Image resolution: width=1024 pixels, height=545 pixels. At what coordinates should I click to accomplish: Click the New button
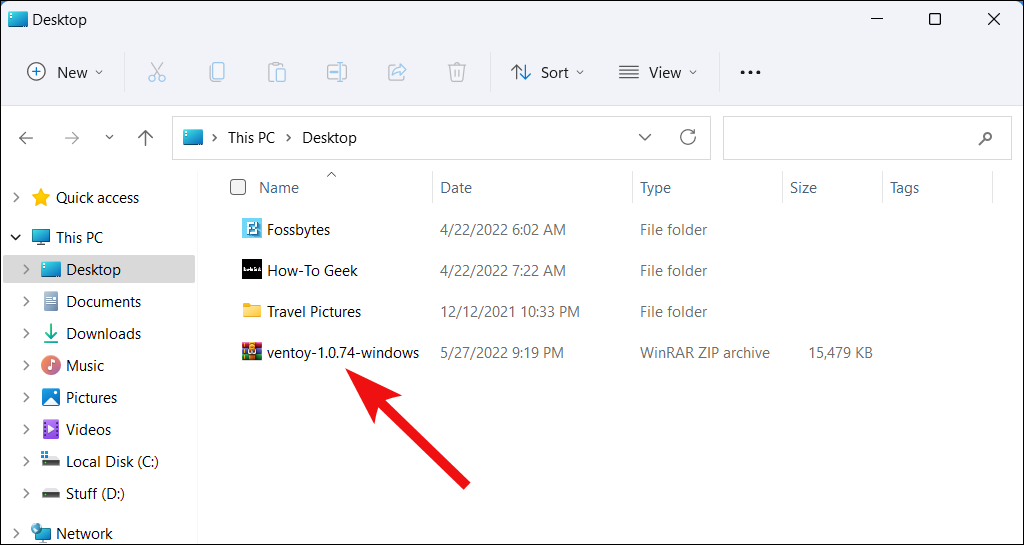(65, 72)
